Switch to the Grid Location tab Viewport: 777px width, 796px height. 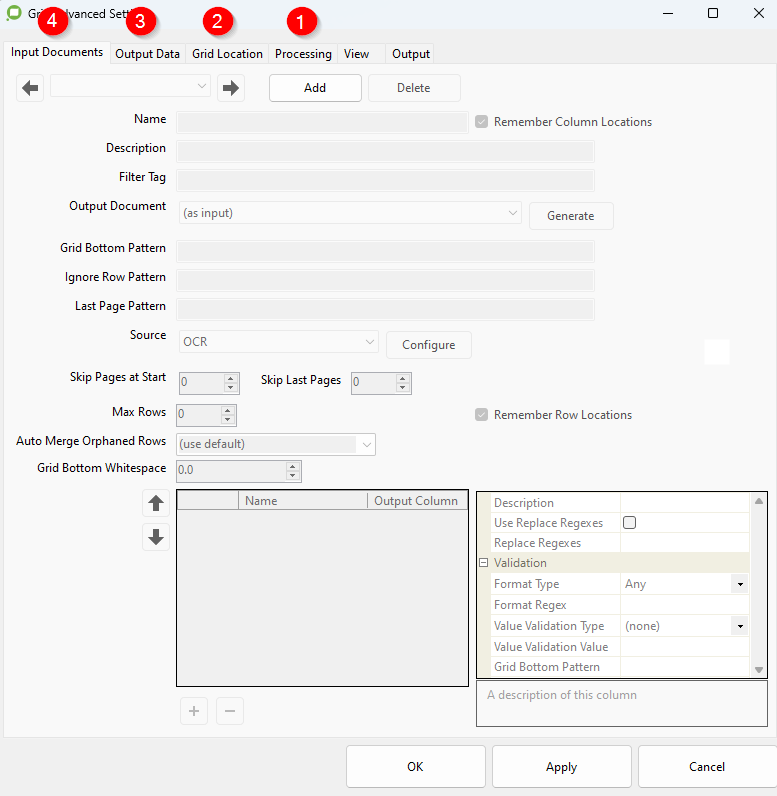pyautogui.click(x=227, y=54)
